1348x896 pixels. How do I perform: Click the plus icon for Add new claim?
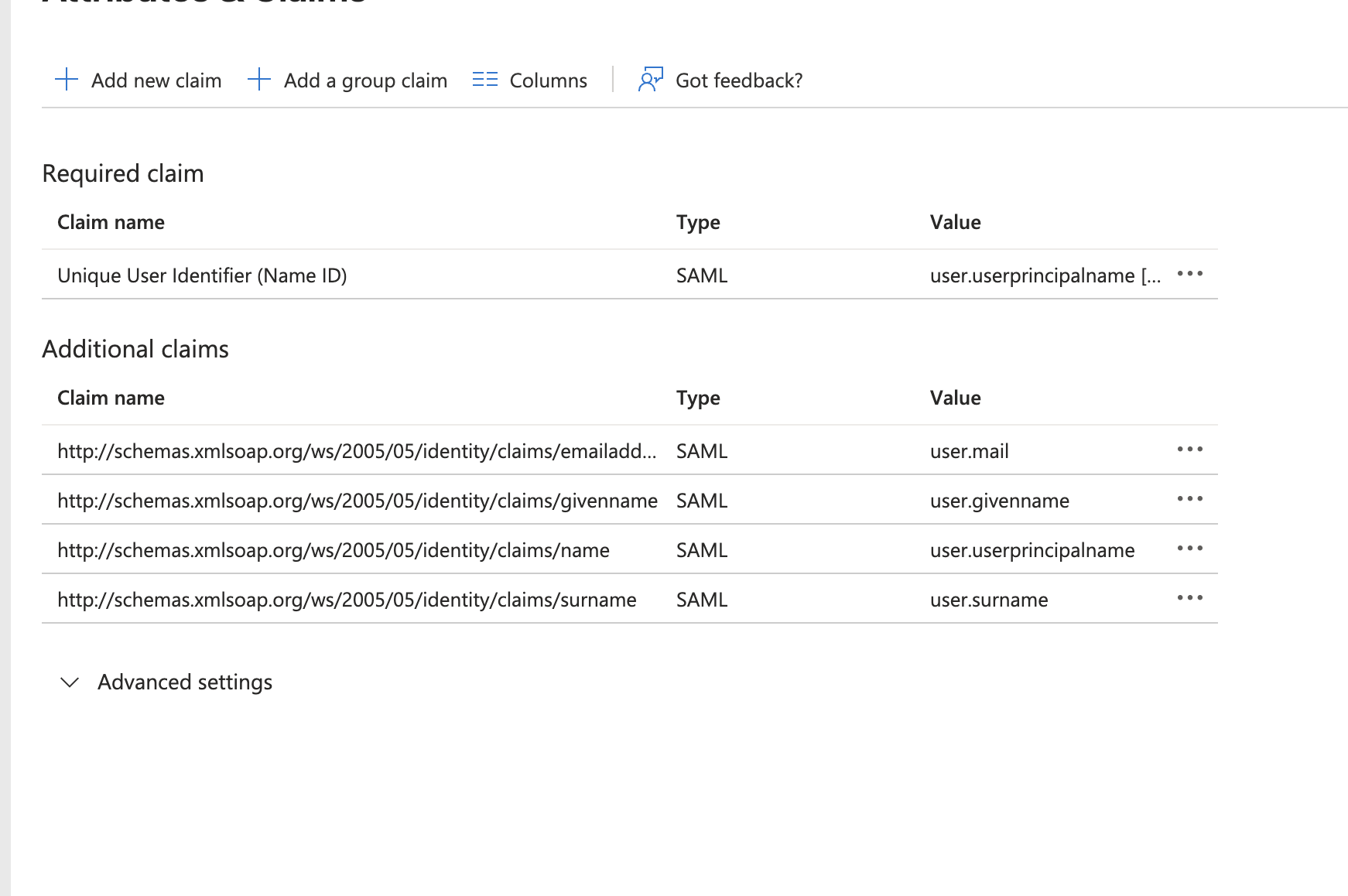(x=67, y=80)
